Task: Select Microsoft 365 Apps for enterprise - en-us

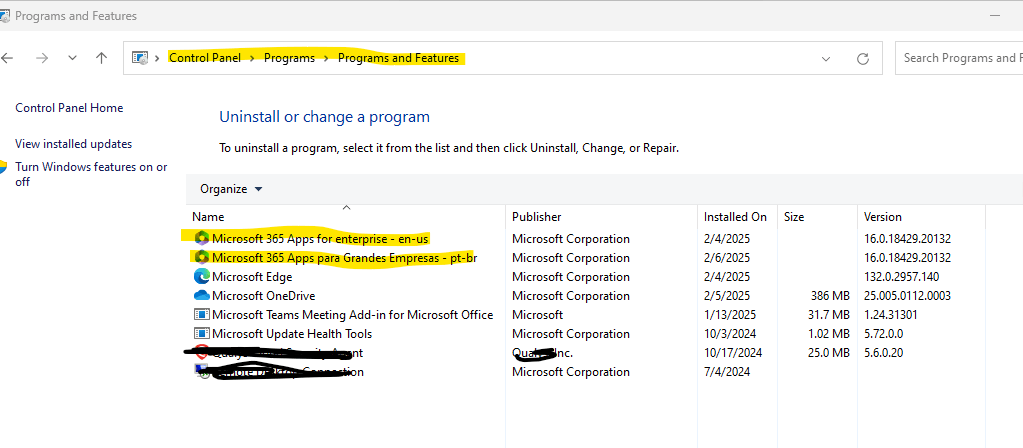Action: pyautogui.click(x=320, y=238)
